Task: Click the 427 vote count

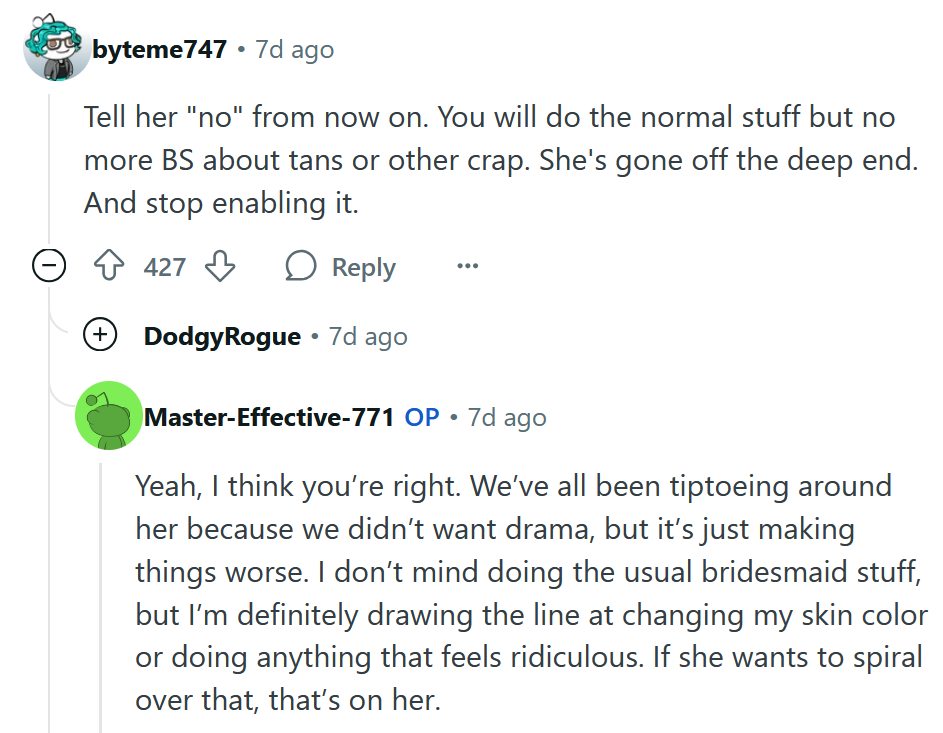Action: pos(165,267)
